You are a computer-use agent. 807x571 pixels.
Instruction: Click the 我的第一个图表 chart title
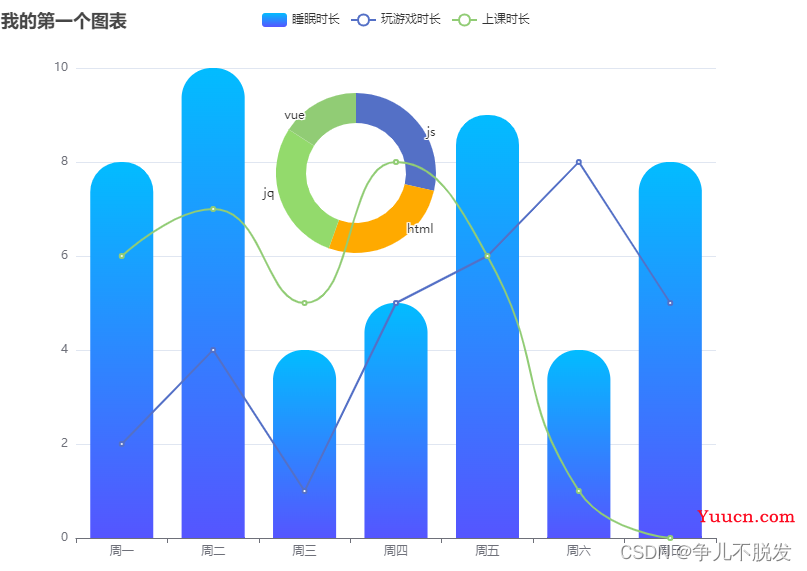(x=64, y=22)
